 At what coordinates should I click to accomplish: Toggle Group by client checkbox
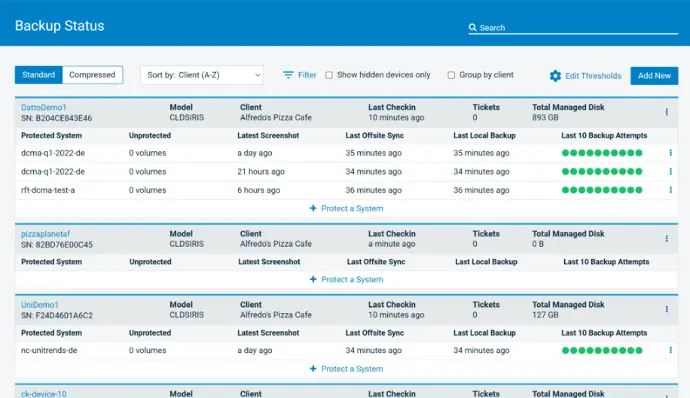pos(451,75)
